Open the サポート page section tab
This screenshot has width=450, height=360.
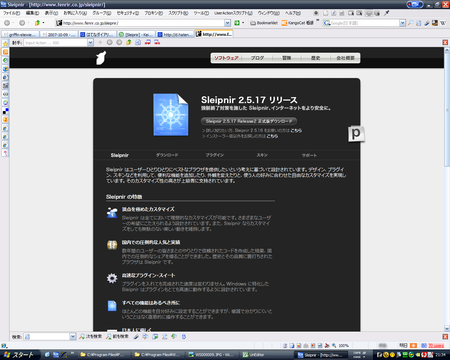[309, 155]
